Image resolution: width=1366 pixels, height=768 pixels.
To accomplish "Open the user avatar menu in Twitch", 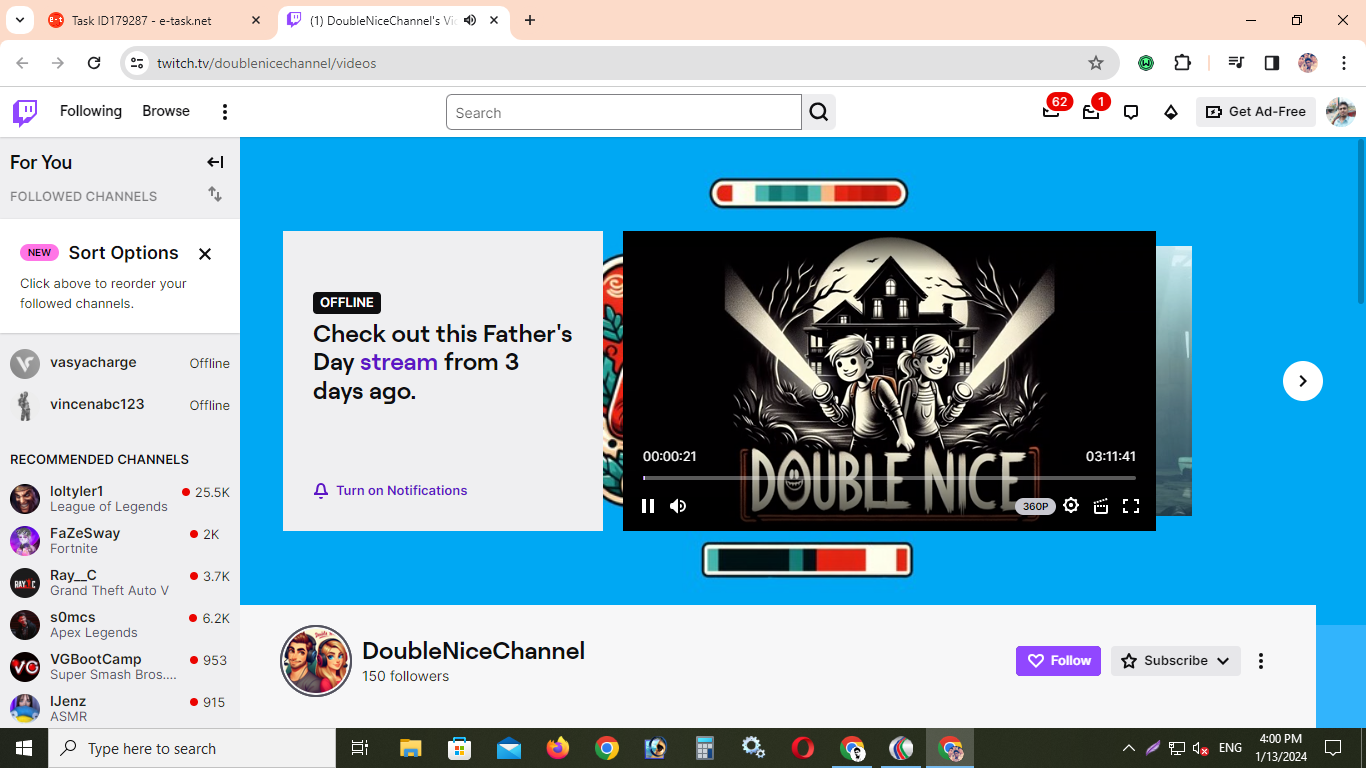I will pos(1340,112).
